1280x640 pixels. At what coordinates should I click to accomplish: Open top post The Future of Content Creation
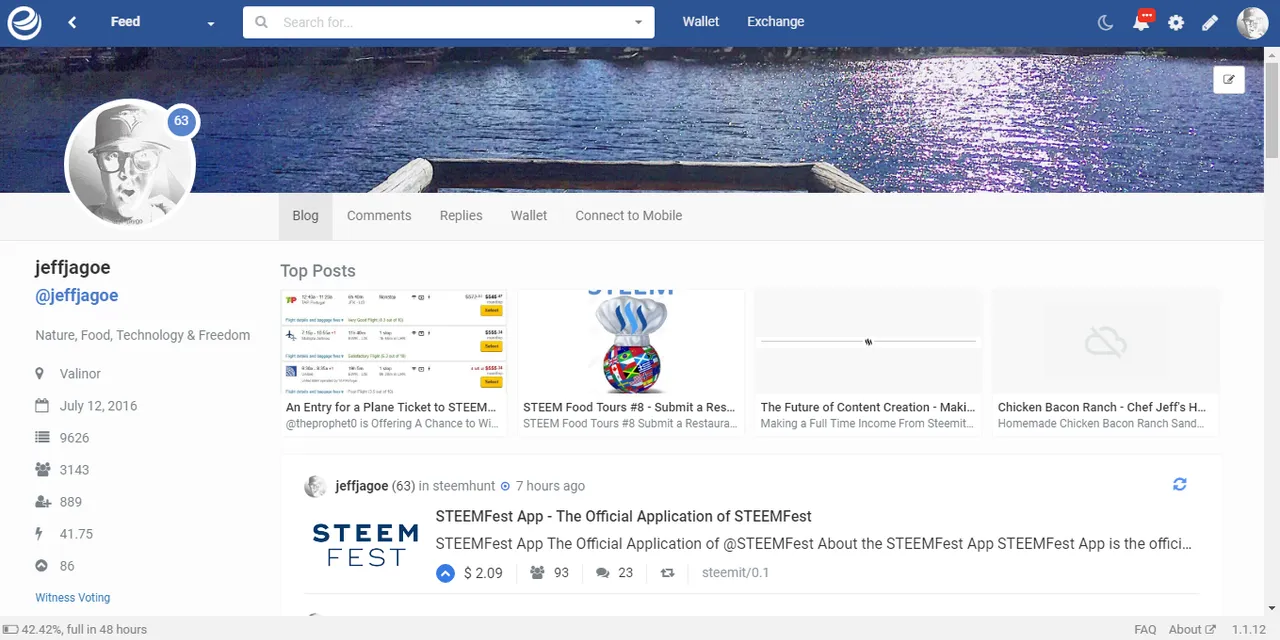click(868, 362)
